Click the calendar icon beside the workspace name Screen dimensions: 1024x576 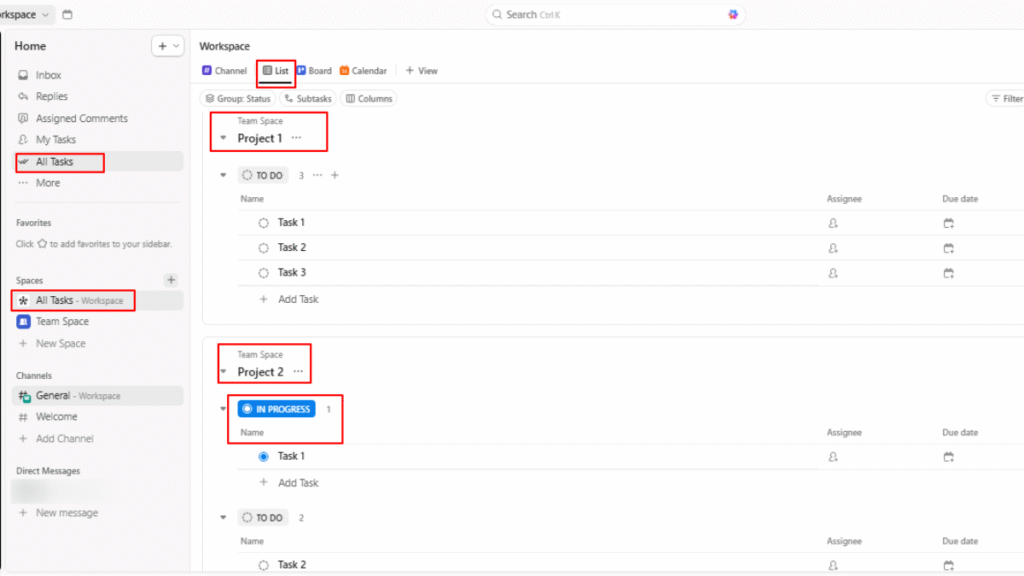point(66,15)
